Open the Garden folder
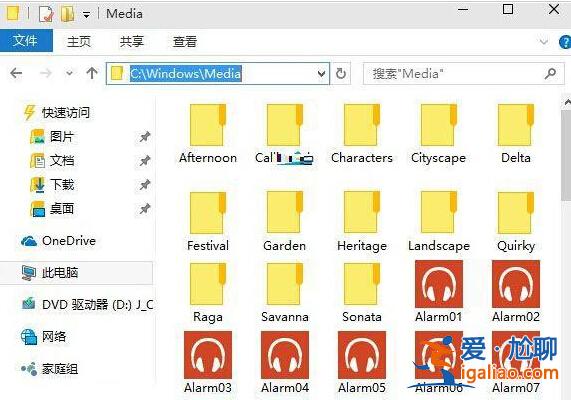Image resolution: width=571 pixels, height=400 pixels. coord(284,221)
